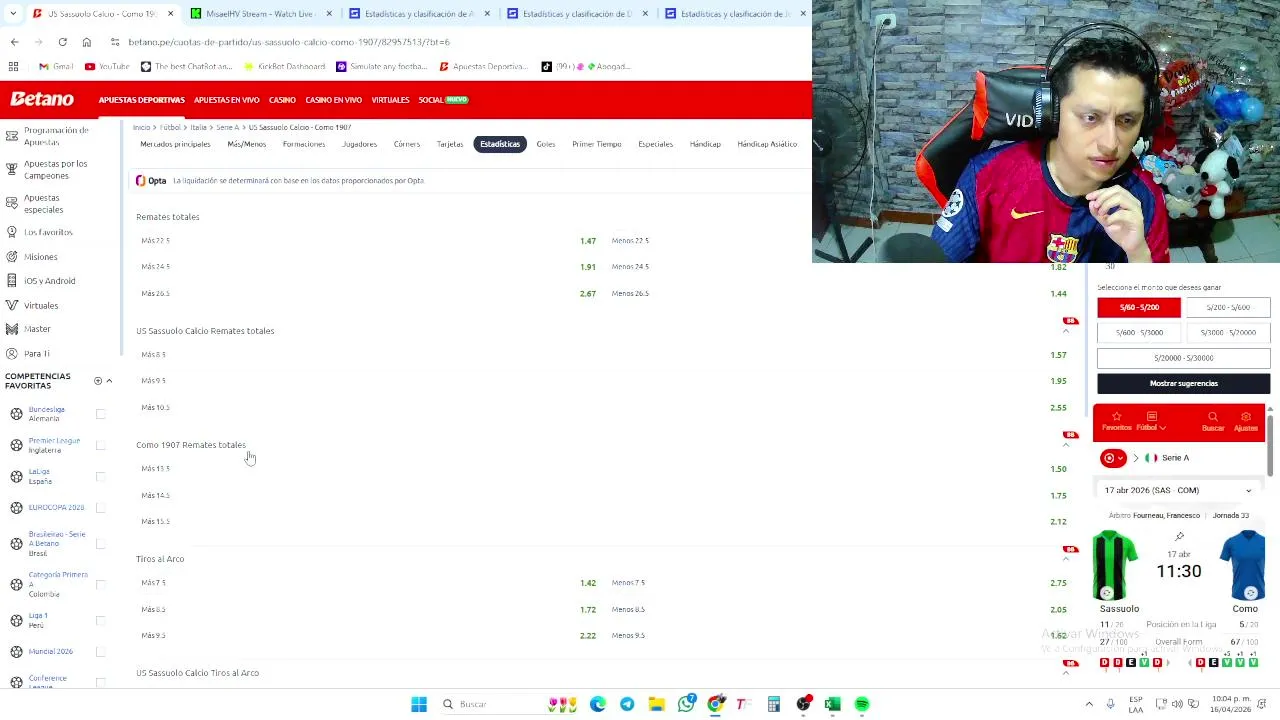The height and width of the screenshot is (720, 1280).
Task: Expand the Fútbol dropdown in widget
Action: pos(1150,422)
